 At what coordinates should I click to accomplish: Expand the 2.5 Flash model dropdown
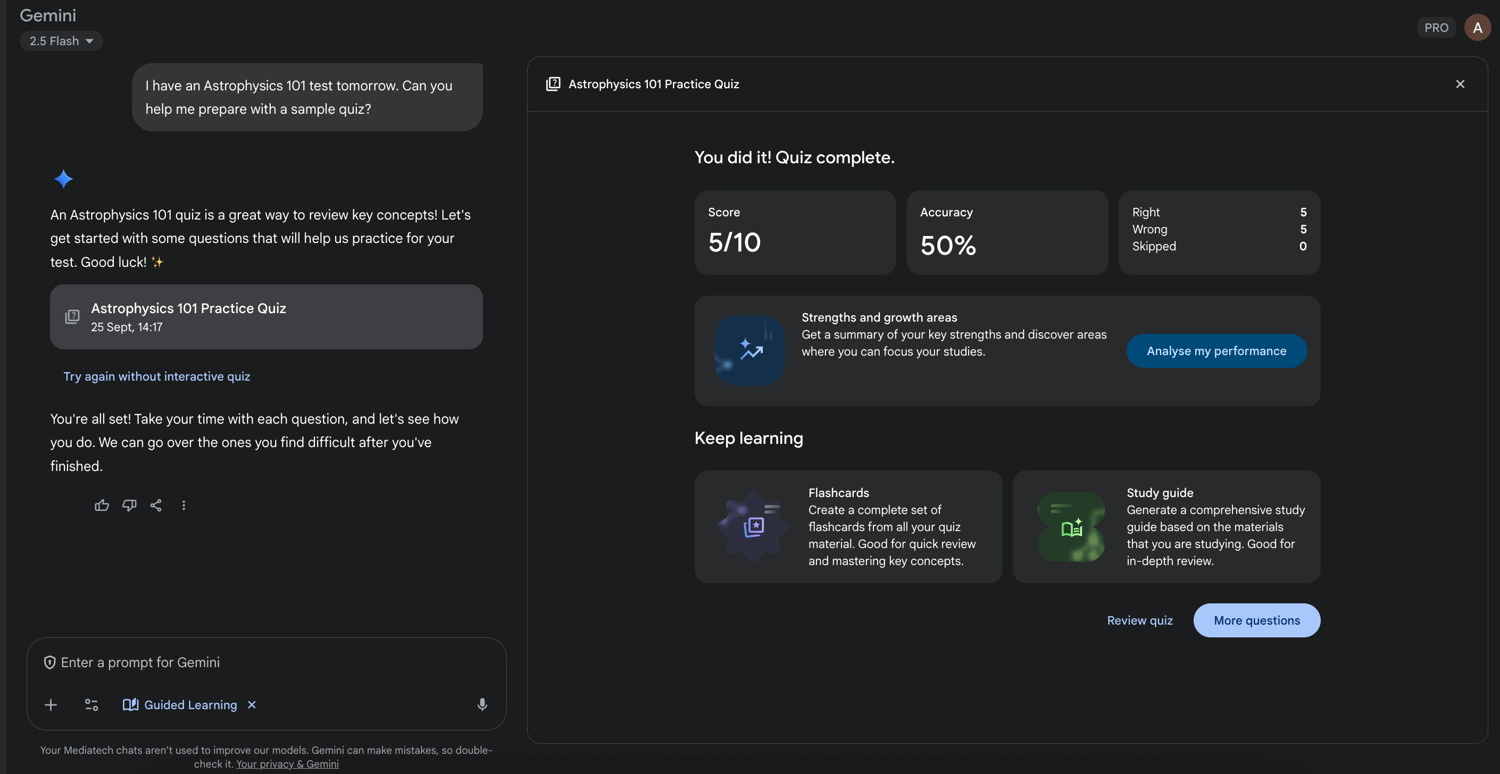tap(61, 41)
